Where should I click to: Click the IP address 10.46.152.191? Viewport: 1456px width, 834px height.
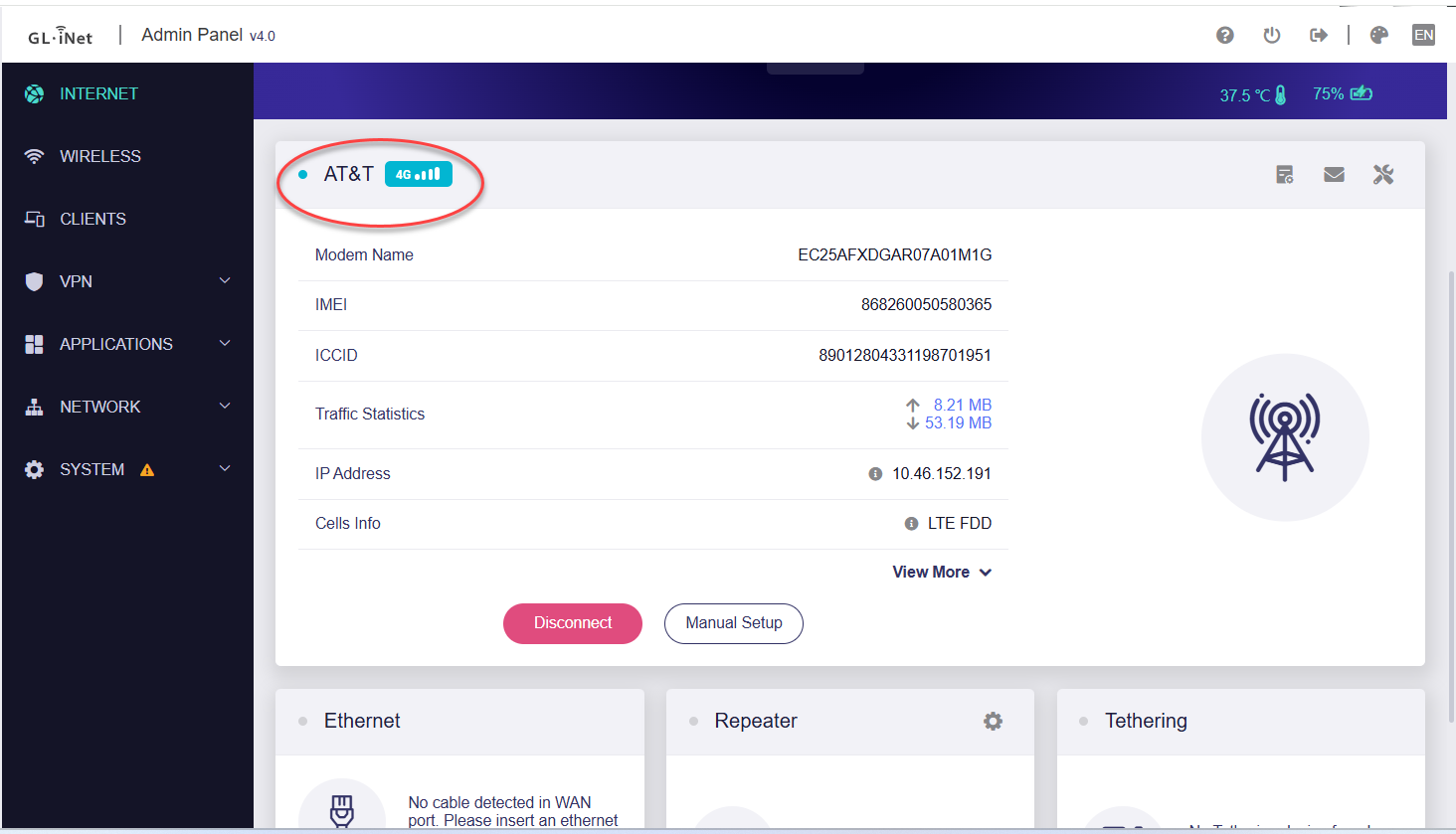coord(942,474)
